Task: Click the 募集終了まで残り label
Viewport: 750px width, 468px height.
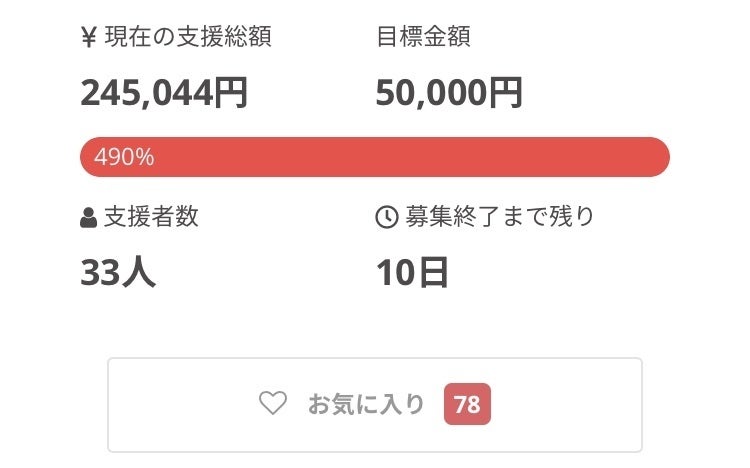Action: click(x=499, y=217)
